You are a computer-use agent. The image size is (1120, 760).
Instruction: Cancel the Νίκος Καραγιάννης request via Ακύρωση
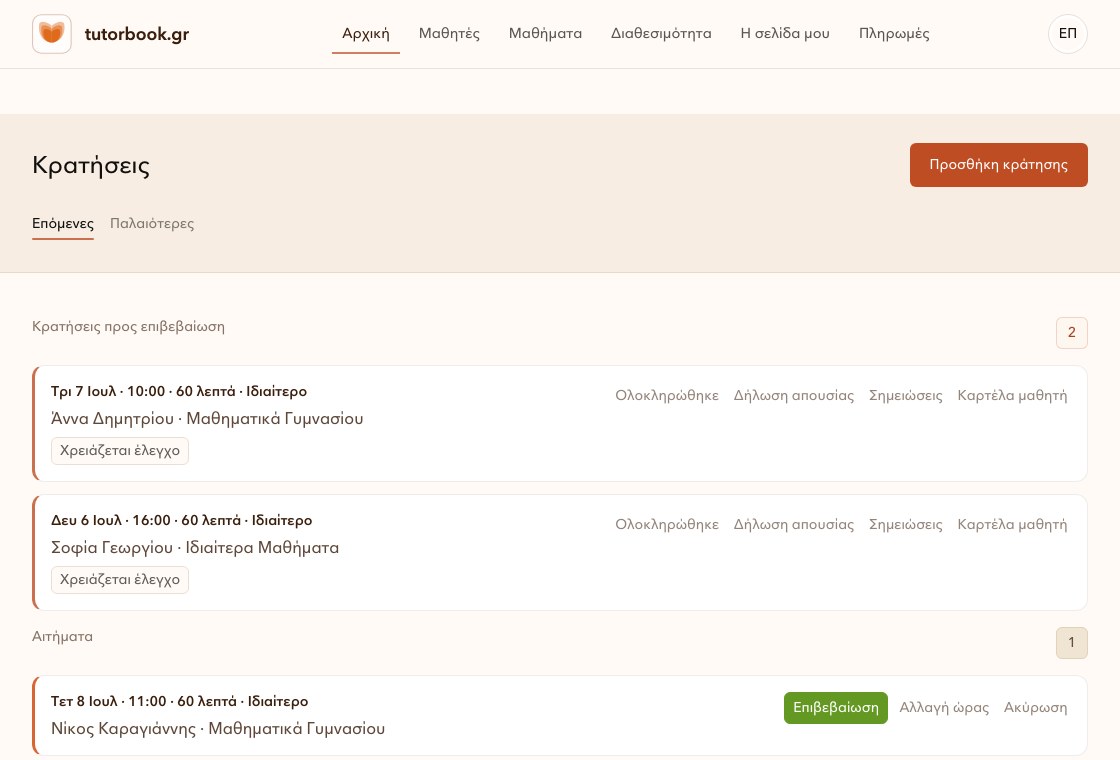click(1035, 708)
